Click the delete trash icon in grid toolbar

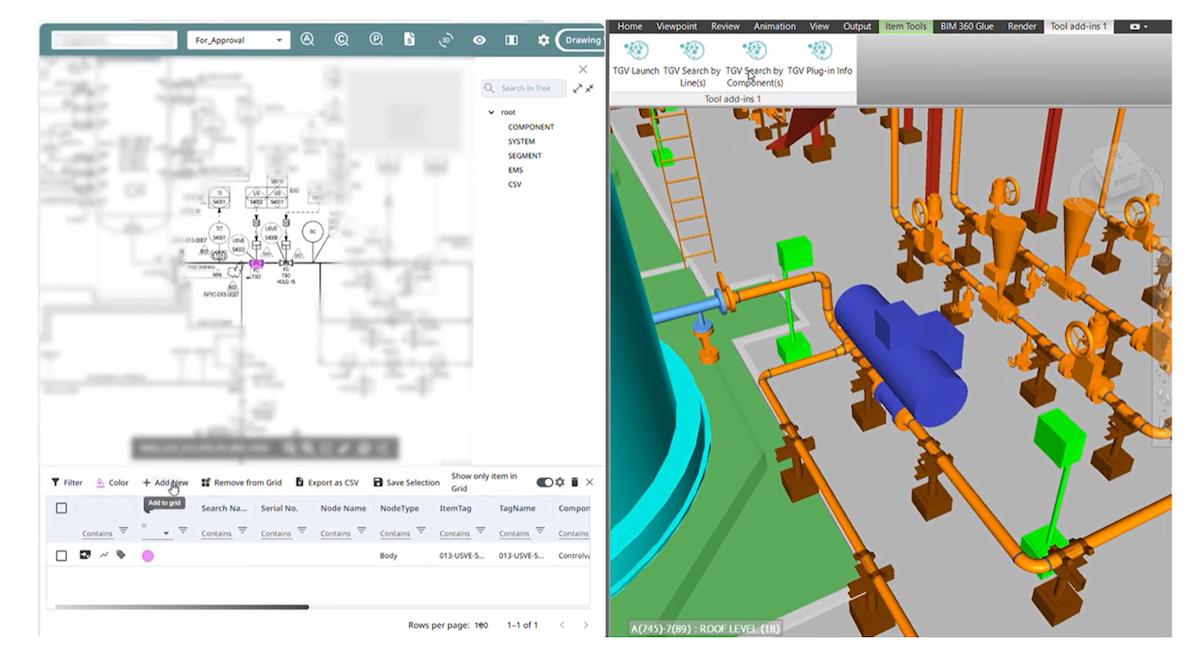(574, 482)
